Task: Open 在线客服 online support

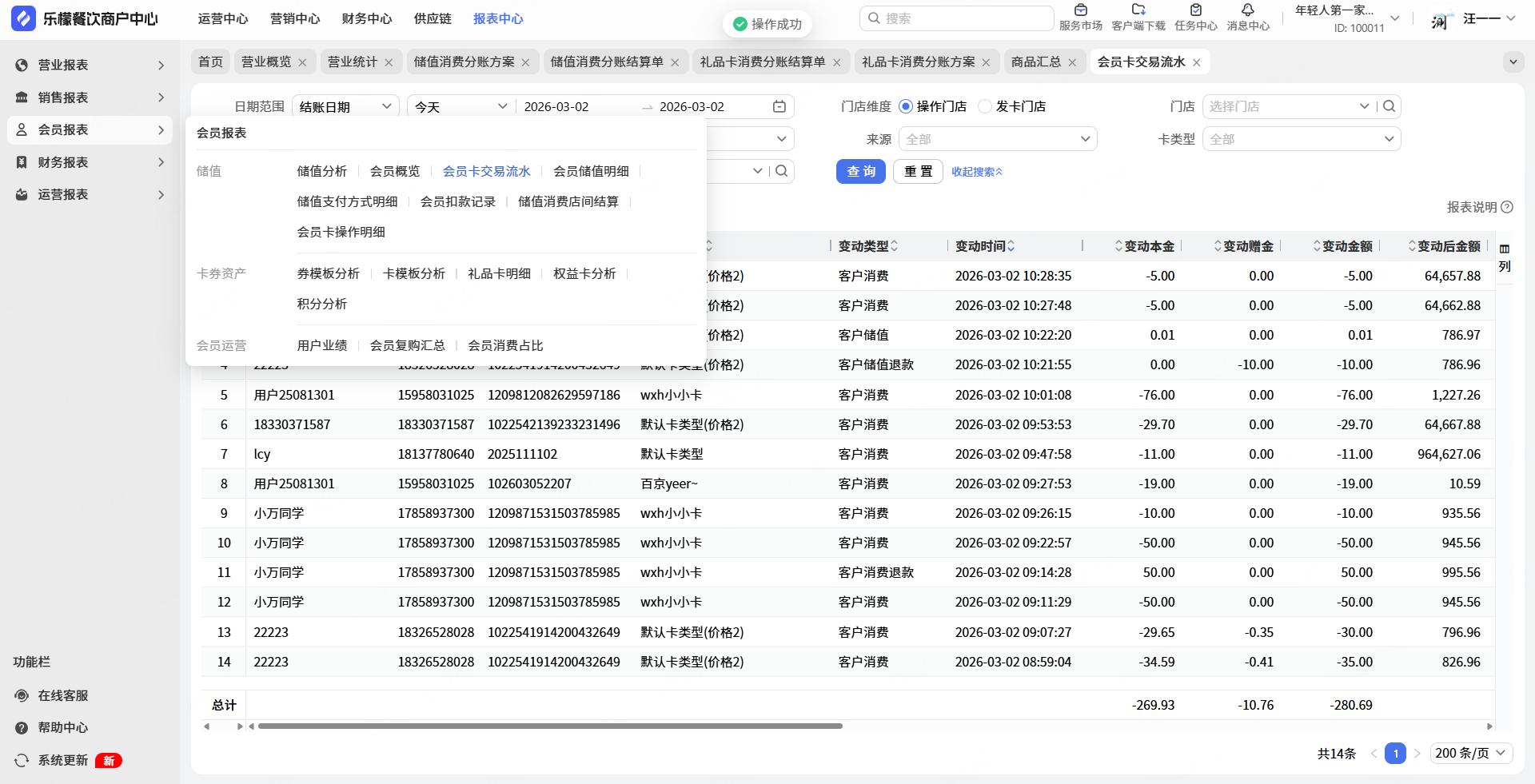Action: [62, 695]
